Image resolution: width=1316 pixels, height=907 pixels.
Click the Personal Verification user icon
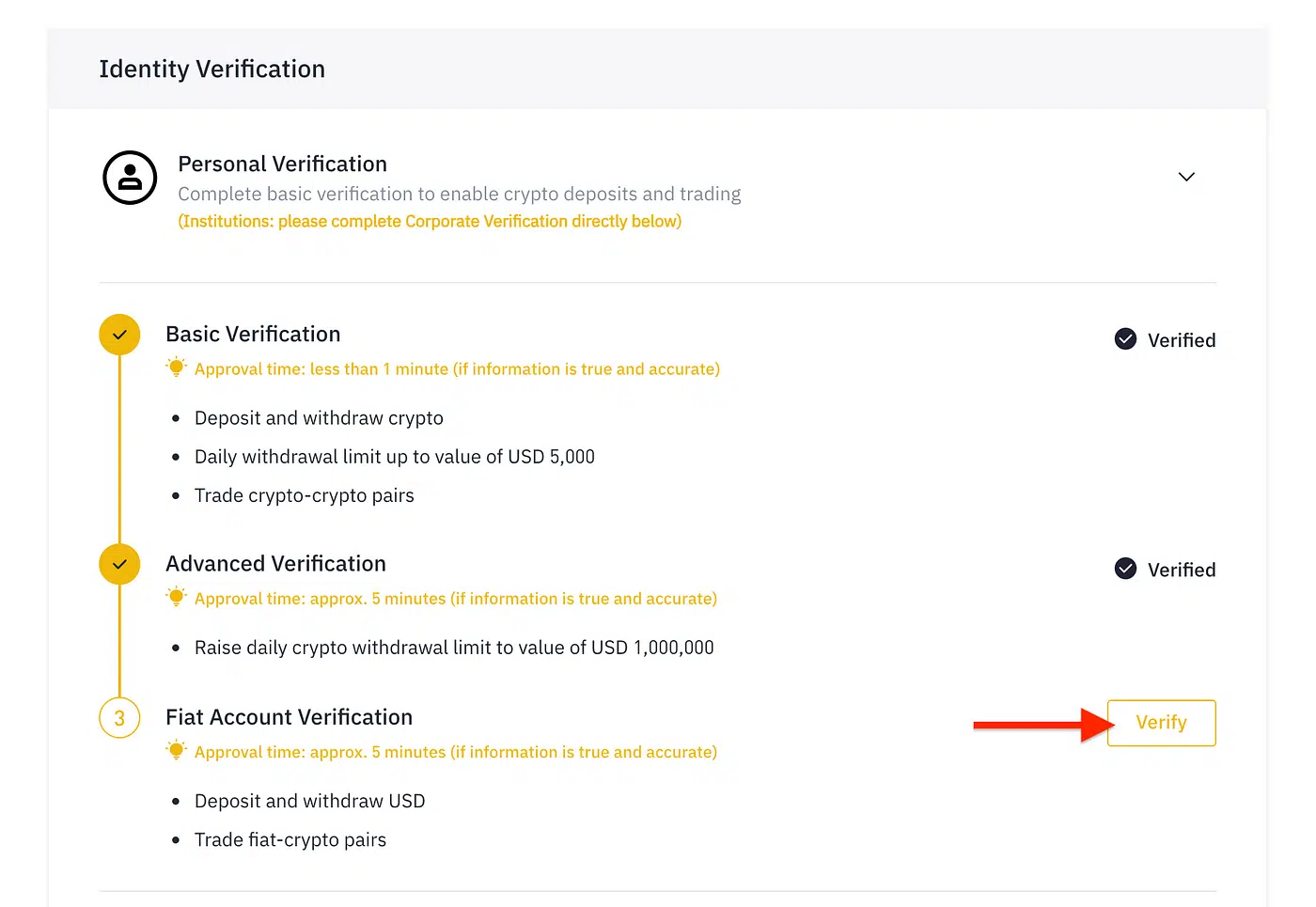click(x=130, y=178)
